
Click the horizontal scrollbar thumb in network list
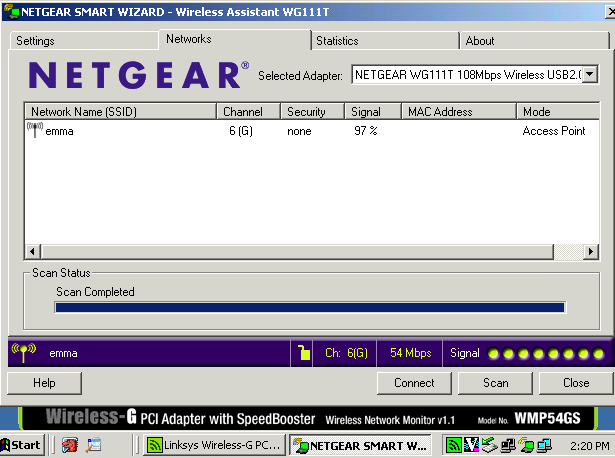(297, 251)
